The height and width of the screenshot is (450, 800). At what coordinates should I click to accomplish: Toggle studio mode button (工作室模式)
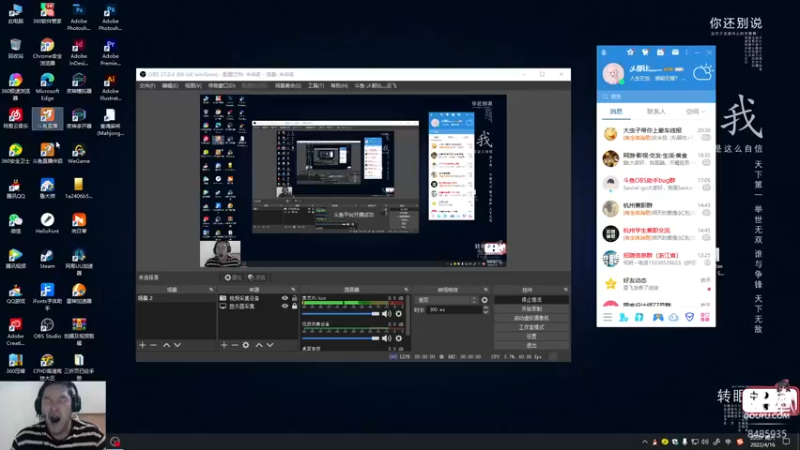[531, 327]
